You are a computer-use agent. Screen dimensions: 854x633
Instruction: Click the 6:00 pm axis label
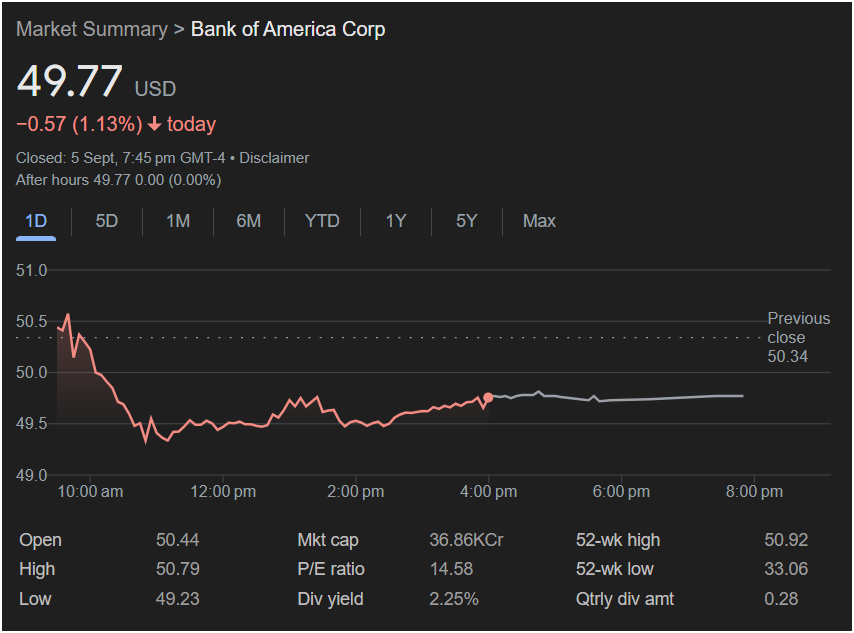click(621, 491)
